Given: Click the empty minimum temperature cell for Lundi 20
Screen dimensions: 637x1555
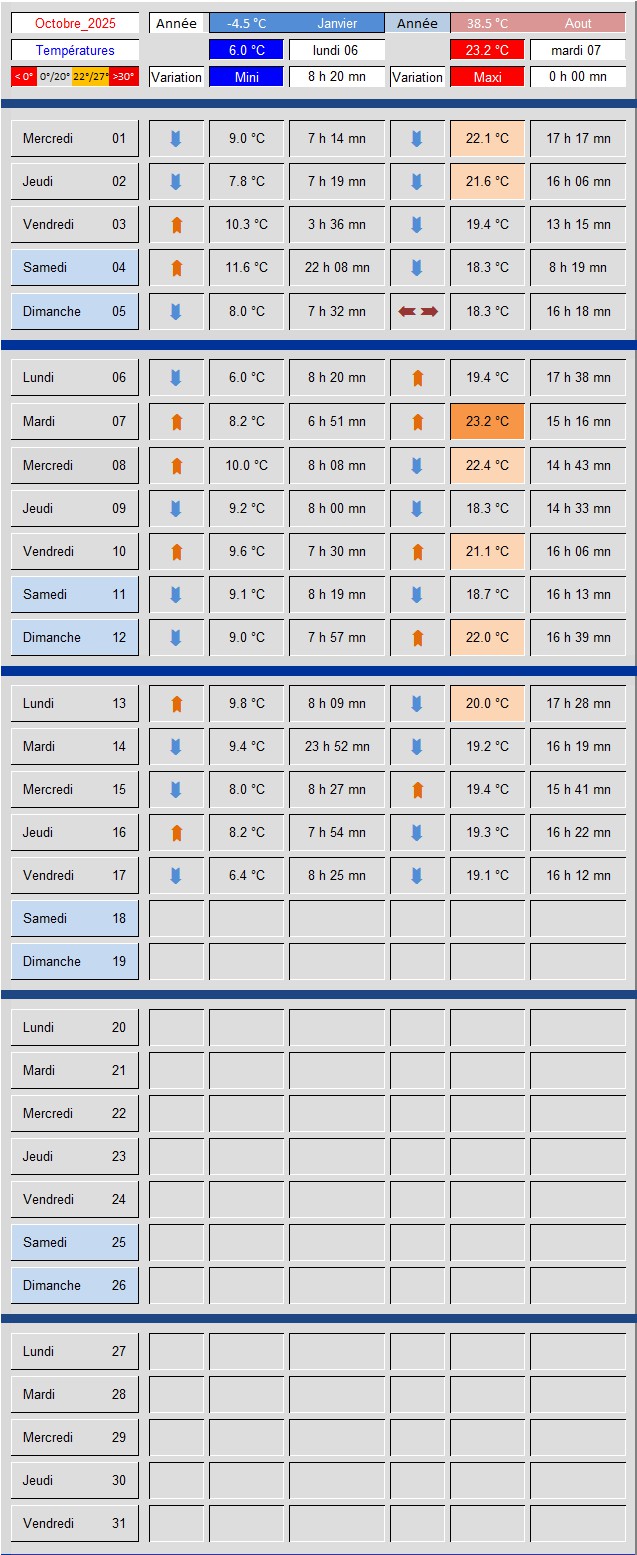Looking at the screenshot, I should pyautogui.click(x=246, y=1028).
